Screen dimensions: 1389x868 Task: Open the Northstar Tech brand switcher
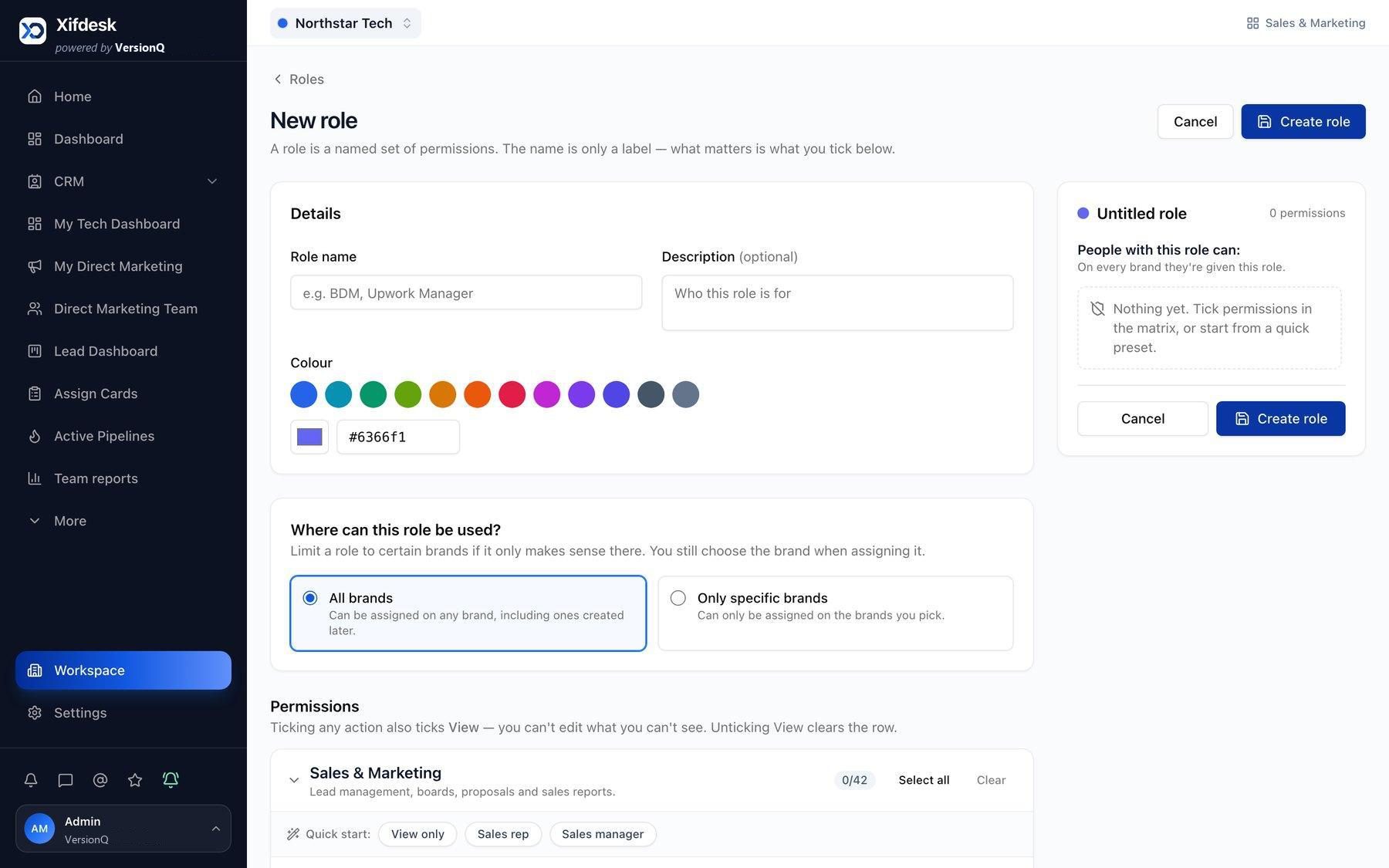346,23
